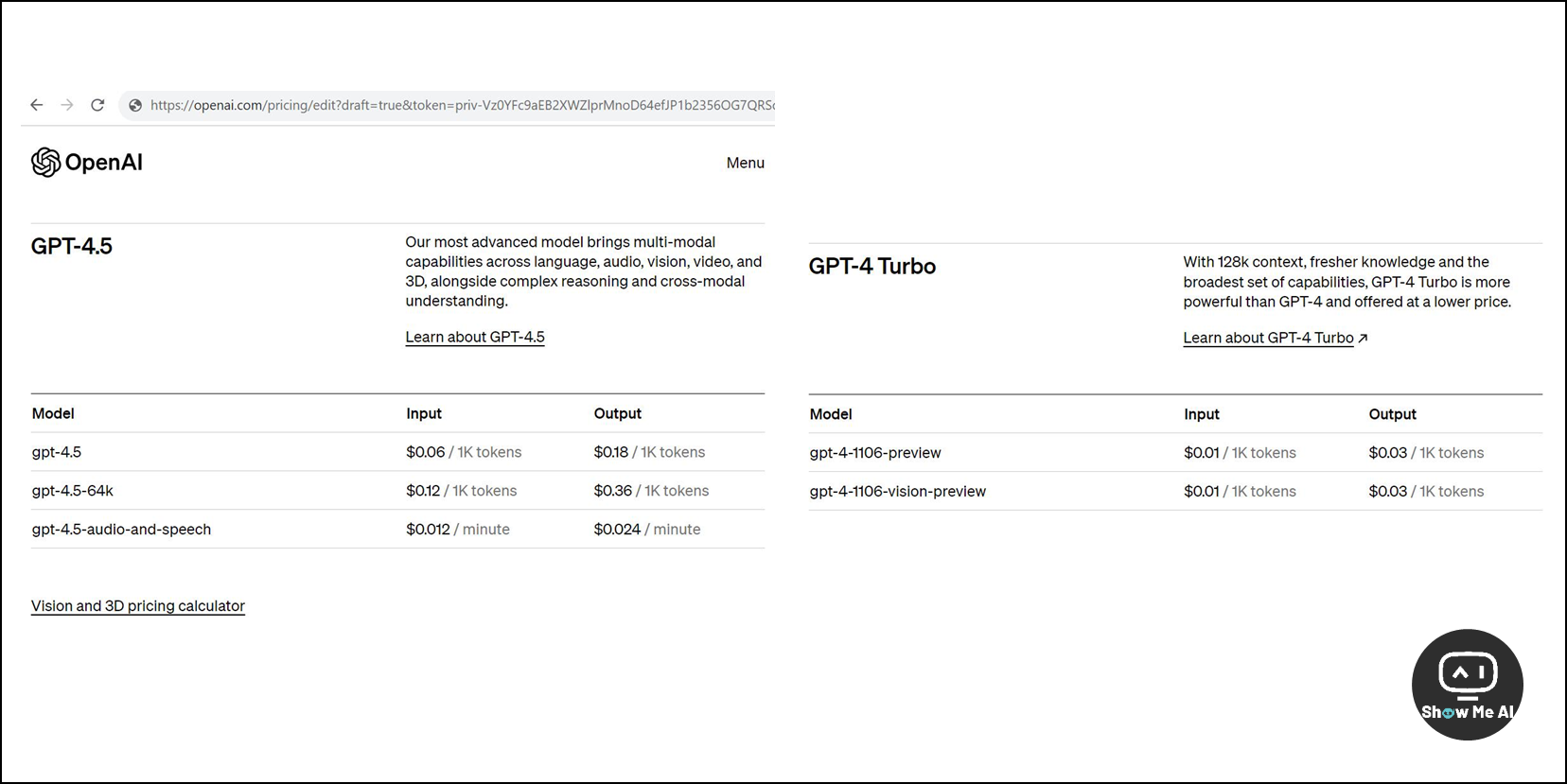Click the $0.12 / 1K tokens input price

point(462,491)
